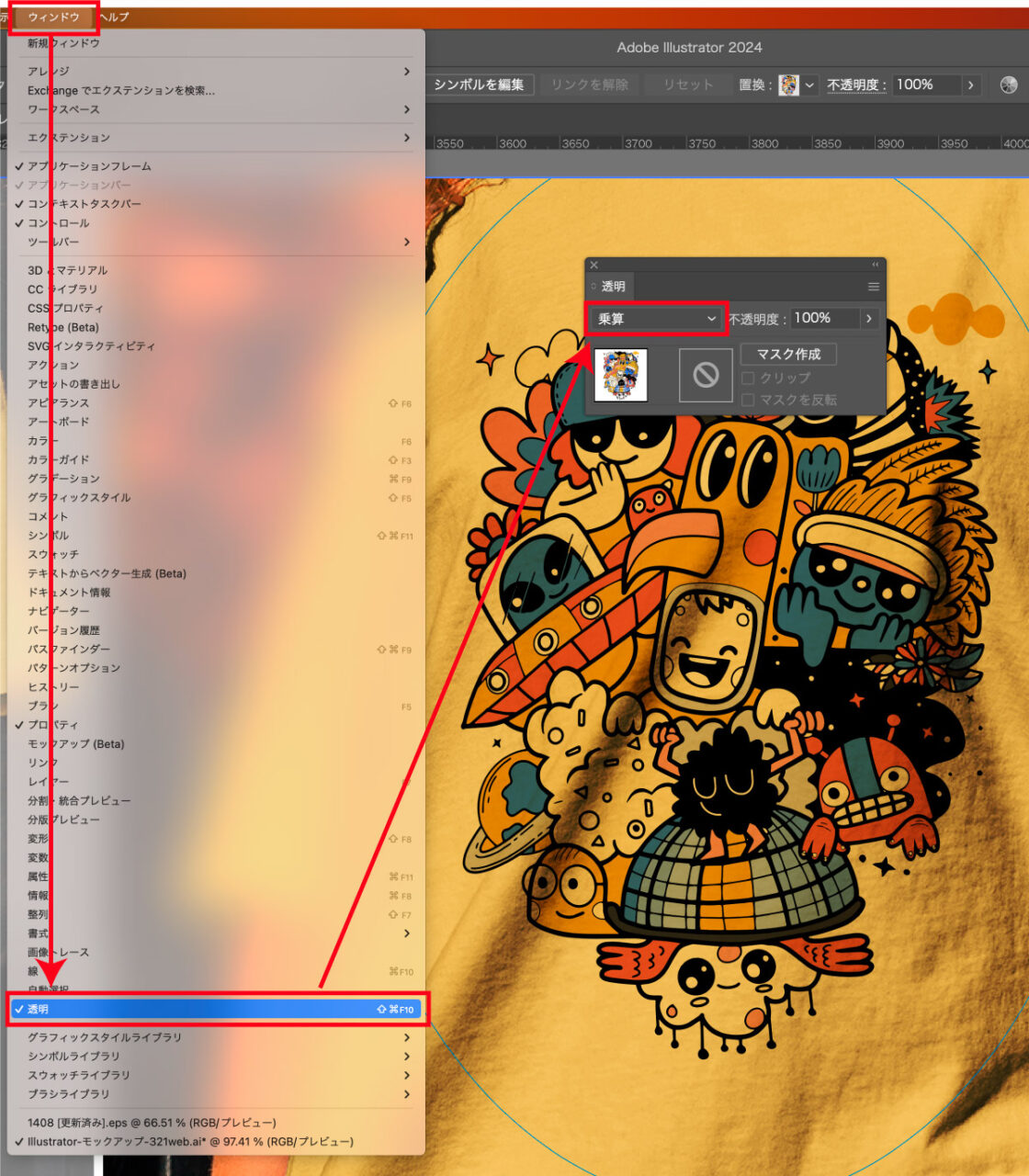1029x1176 pixels.
Task: Click the empty opacity mask placeholder icon
Action: [705, 375]
